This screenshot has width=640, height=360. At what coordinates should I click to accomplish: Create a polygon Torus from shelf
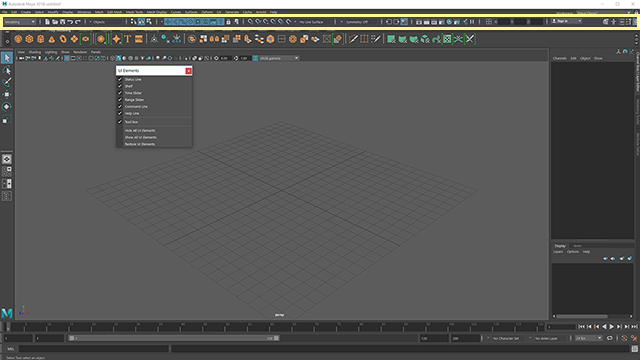(63, 39)
